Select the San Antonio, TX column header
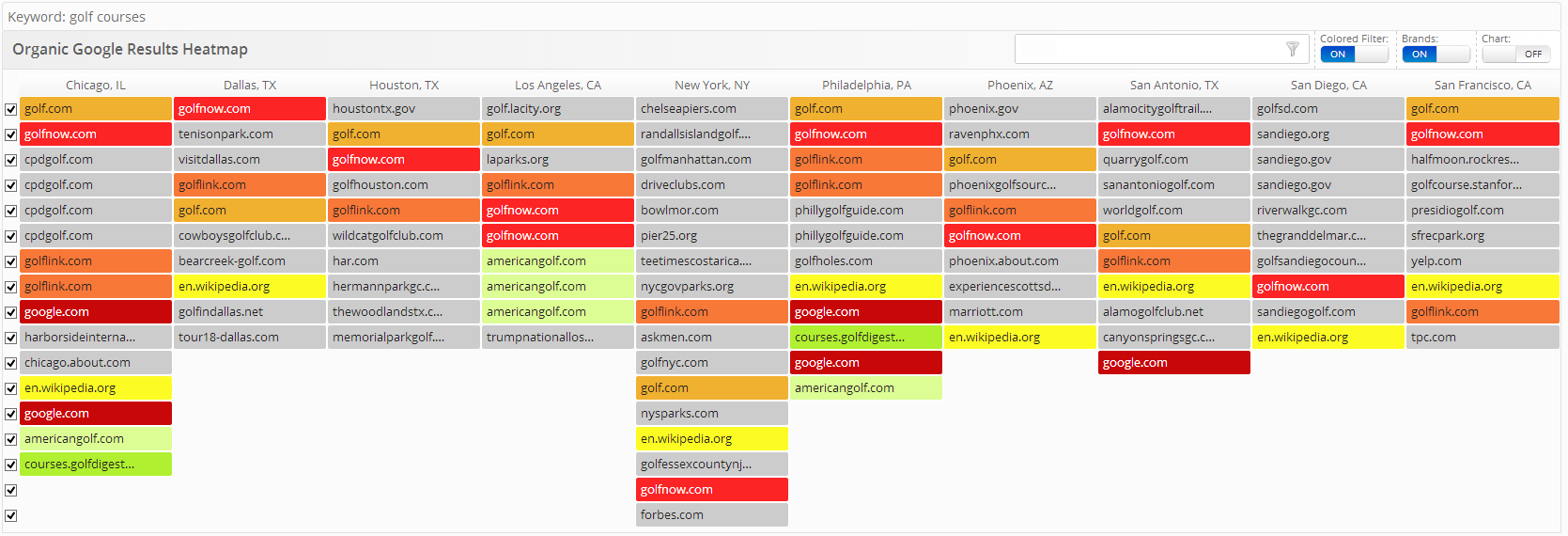This screenshot has width=1568, height=536. click(x=1174, y=85)
